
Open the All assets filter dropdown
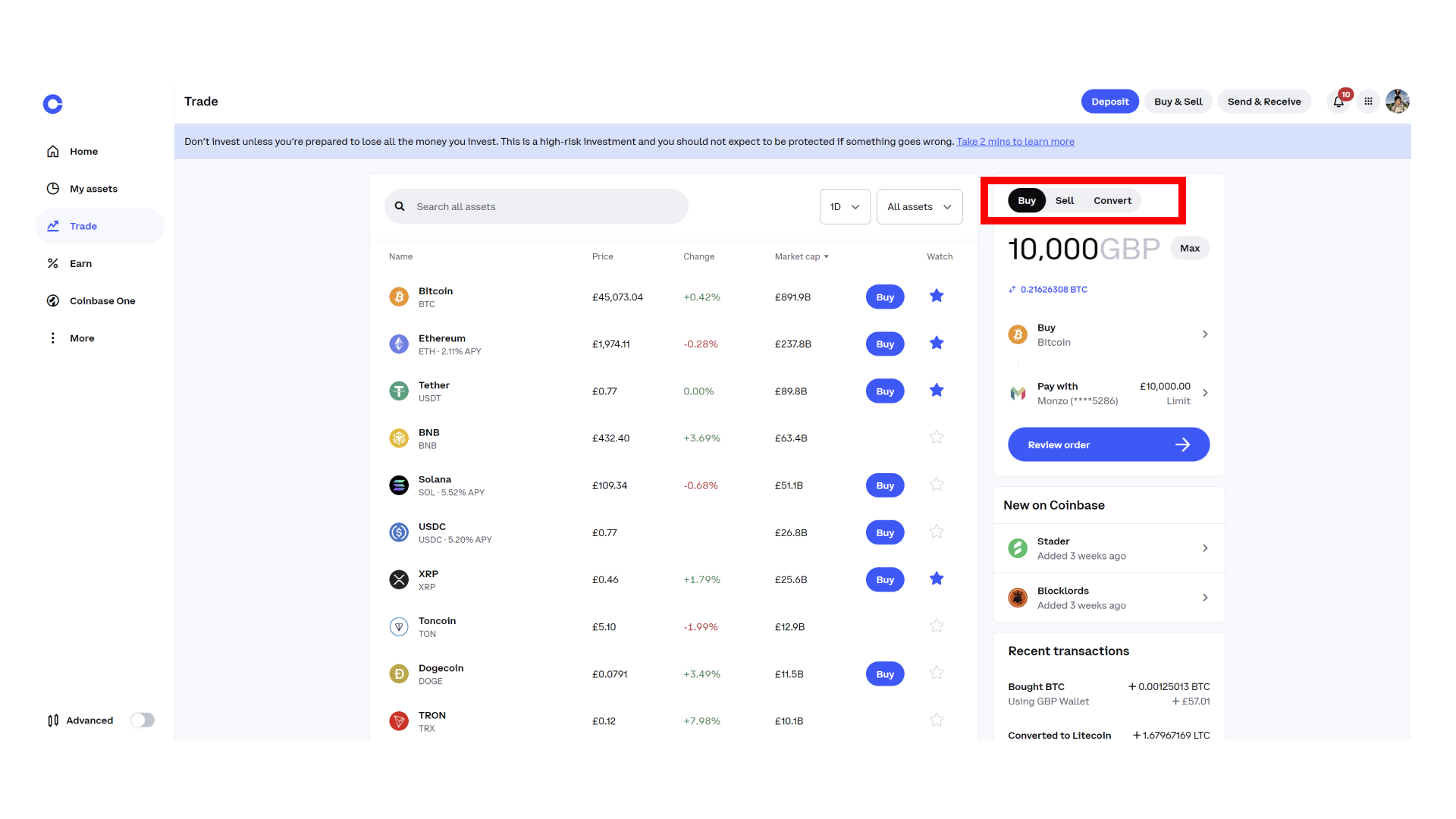919,206
